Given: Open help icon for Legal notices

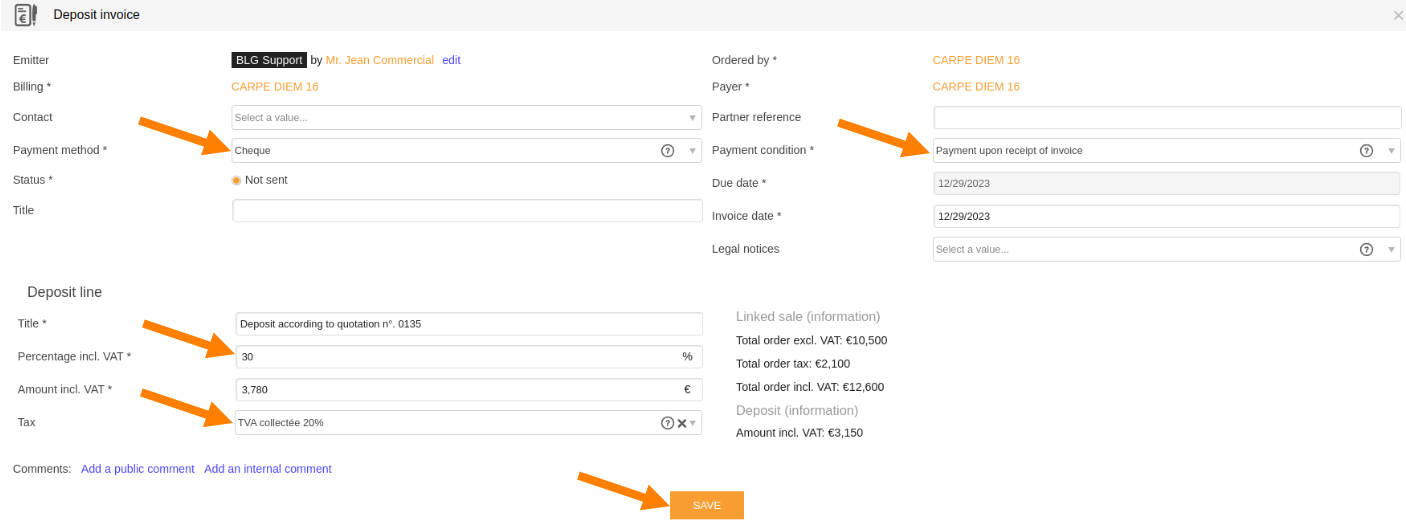Looking at the screenshot, I should tap(1366, 249).
